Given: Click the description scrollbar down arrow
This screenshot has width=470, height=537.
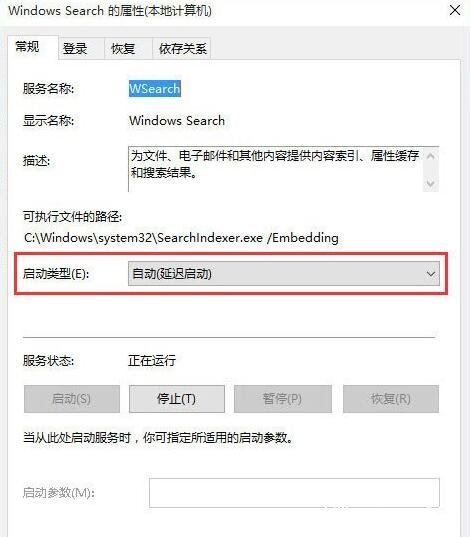Looking at the screenshot, I should (431, 183).
